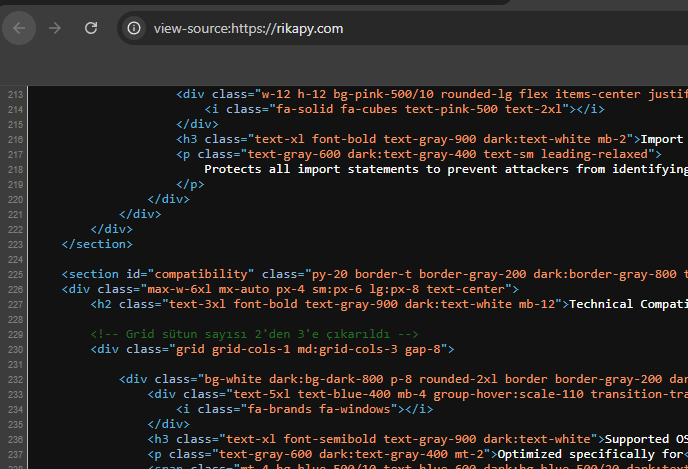Click the 'Protects all import statements' text line
688x469 pixels.
(x=446, y=169)
